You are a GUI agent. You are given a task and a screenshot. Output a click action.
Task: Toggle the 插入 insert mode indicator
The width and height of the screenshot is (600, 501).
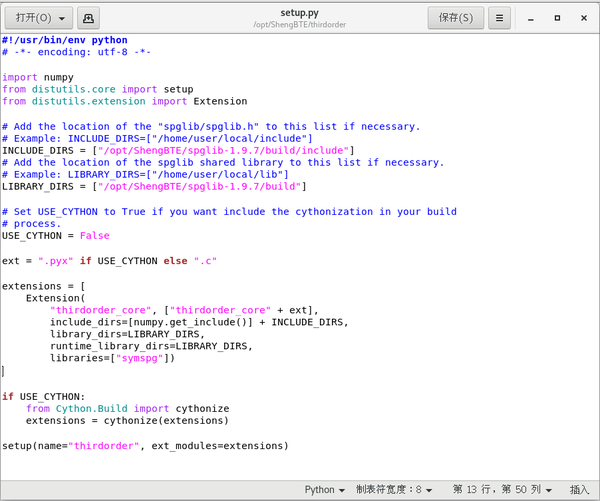point(579,490)
